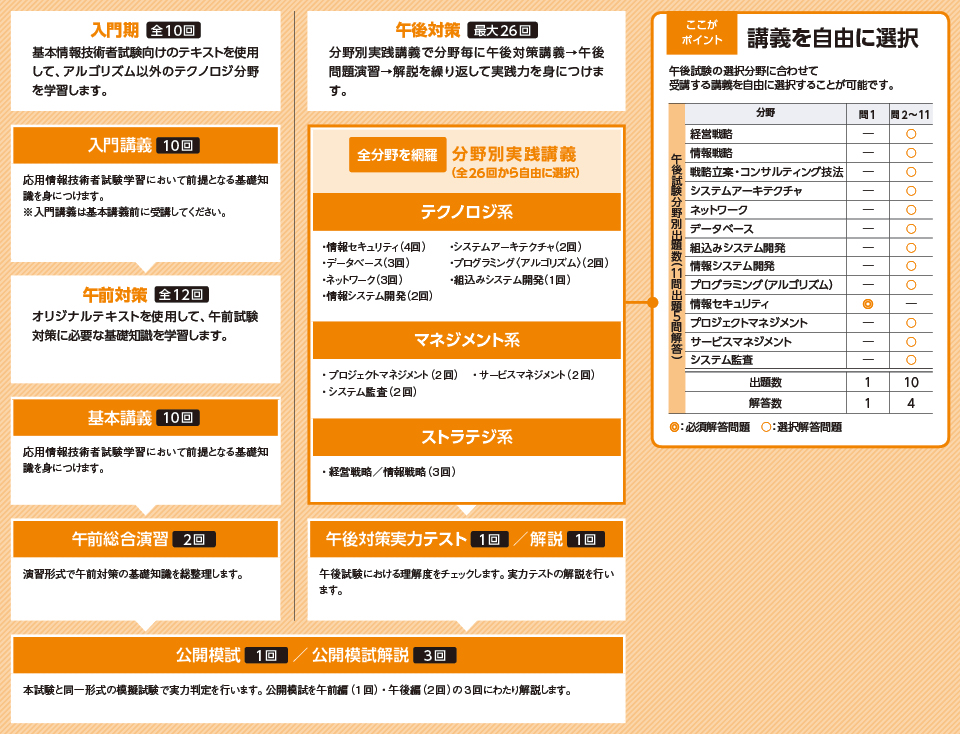The height and width of the screenshot is (734, 960).
Task: Click the 午前総合演習 header
Action: tap(145, 539)
